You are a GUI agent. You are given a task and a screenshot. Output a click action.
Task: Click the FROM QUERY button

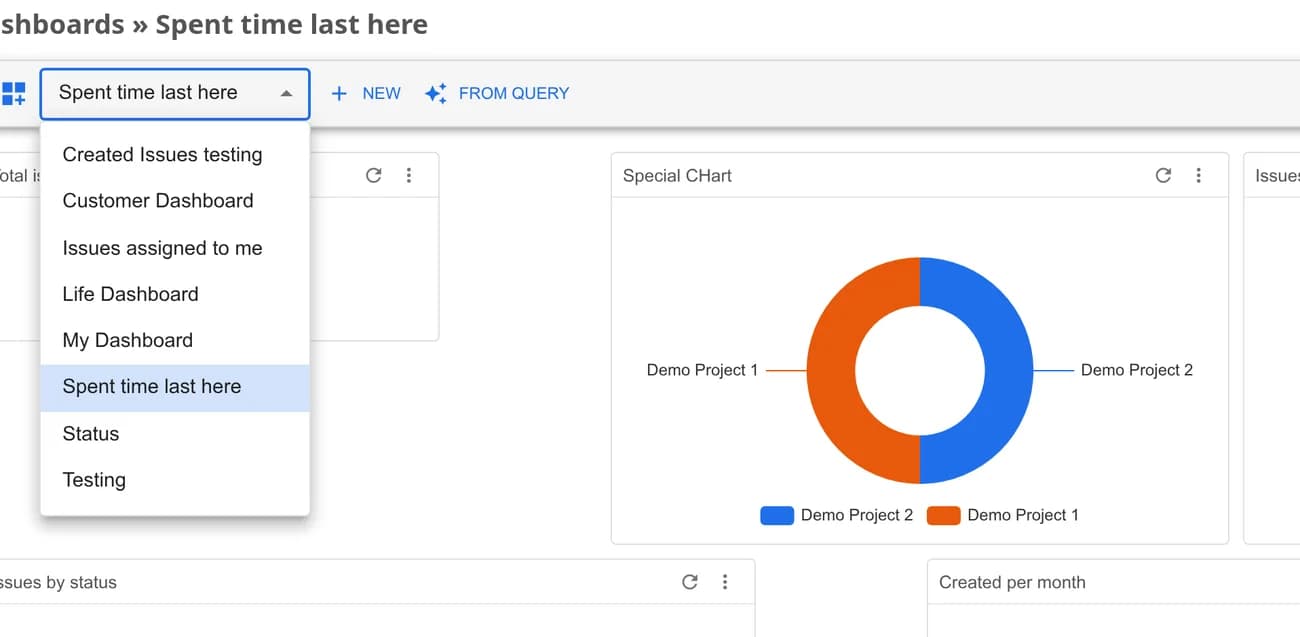point(497,93)
